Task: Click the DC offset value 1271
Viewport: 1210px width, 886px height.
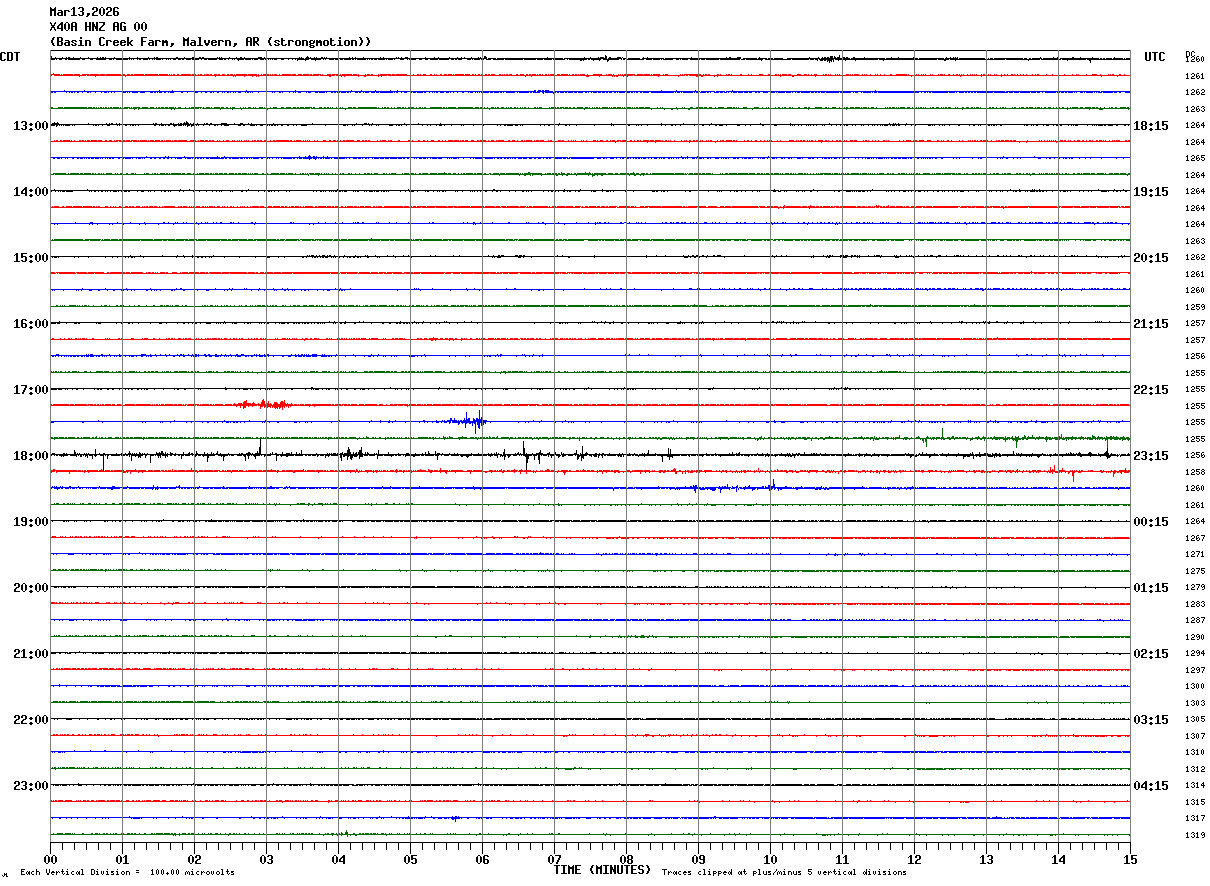Action: tap(1194, 554)
